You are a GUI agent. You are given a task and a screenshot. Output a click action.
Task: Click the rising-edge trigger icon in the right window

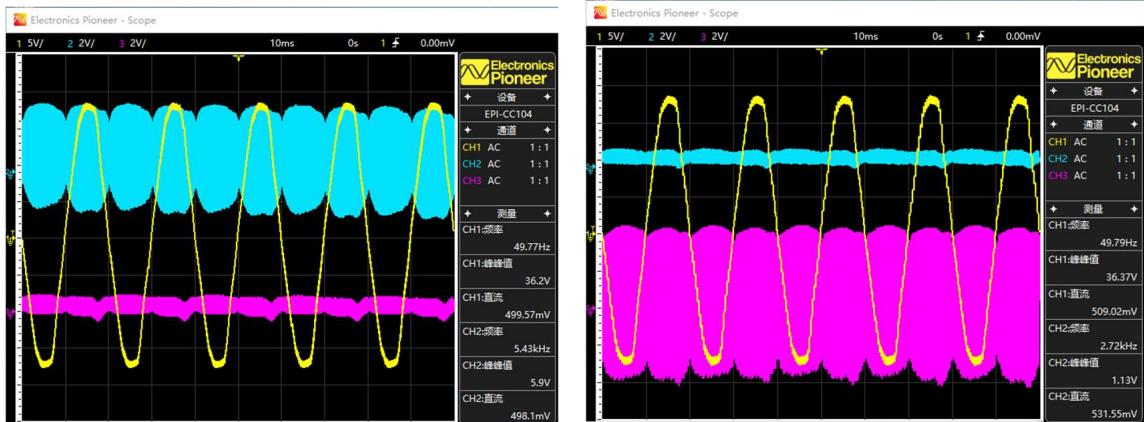[980, 36]
